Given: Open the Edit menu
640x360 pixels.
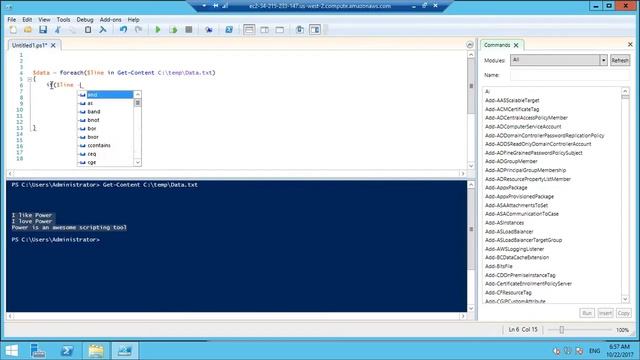Looking at the screenshot, I should coord(27,20).
